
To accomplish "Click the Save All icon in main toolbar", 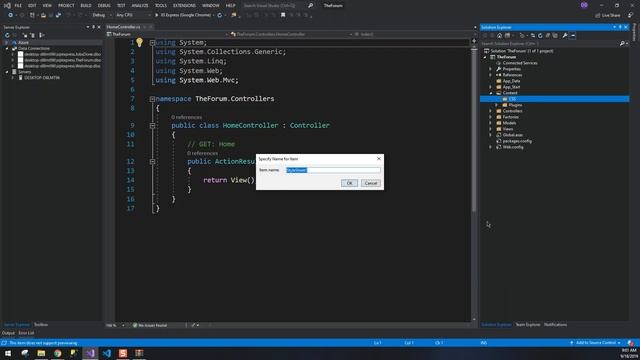I will pos(58,15).
